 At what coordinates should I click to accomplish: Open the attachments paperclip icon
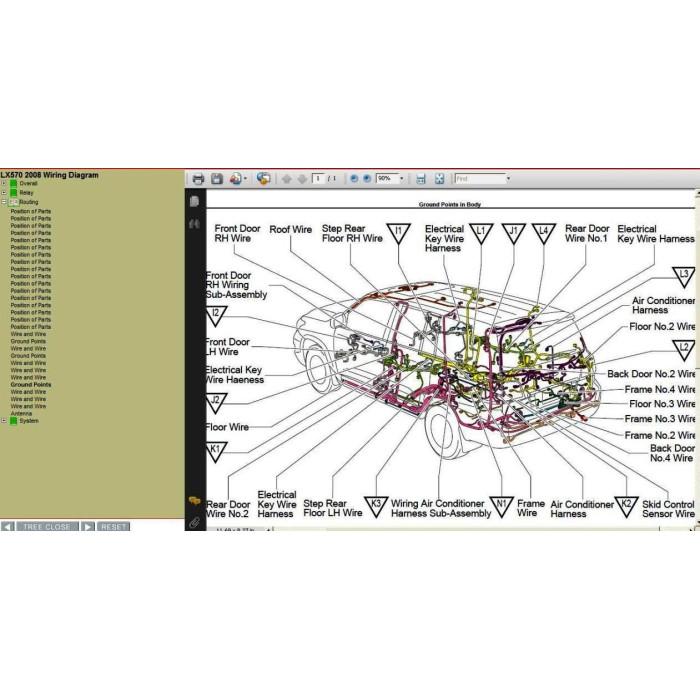coord(194,522)
